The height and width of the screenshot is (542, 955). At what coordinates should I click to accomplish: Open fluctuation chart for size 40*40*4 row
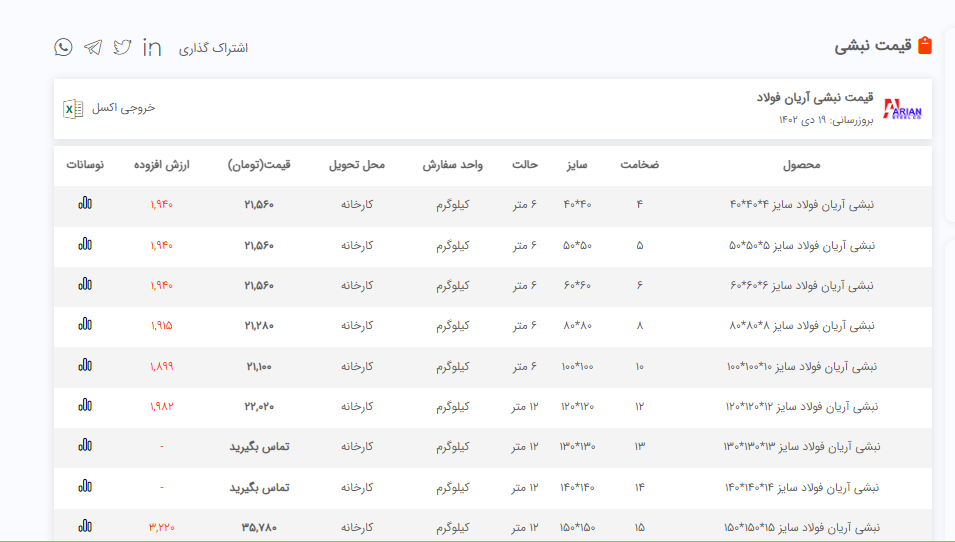pos(85,204)
